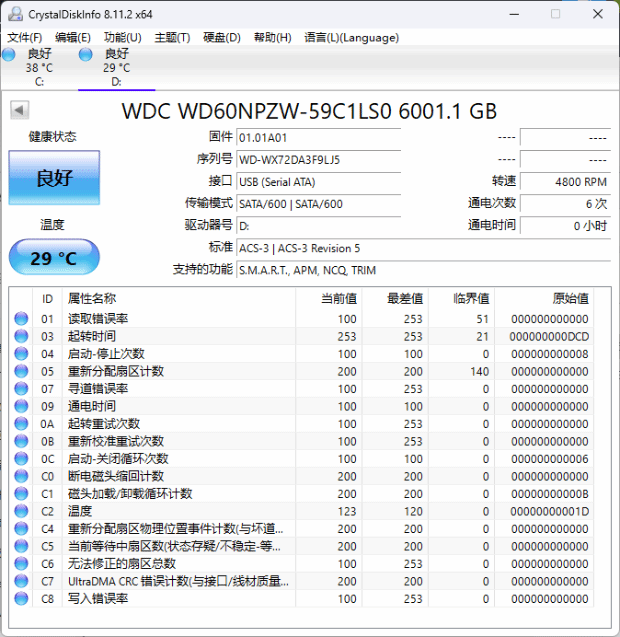Open the 编辑(E) menu
This screenshot has height=637, width=620.
(73, 38)
